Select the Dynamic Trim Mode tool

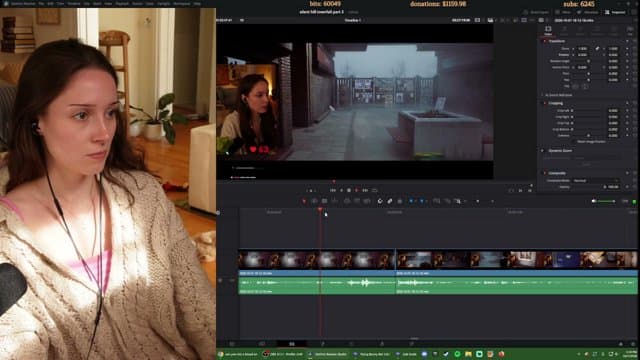tap(324, 201)
